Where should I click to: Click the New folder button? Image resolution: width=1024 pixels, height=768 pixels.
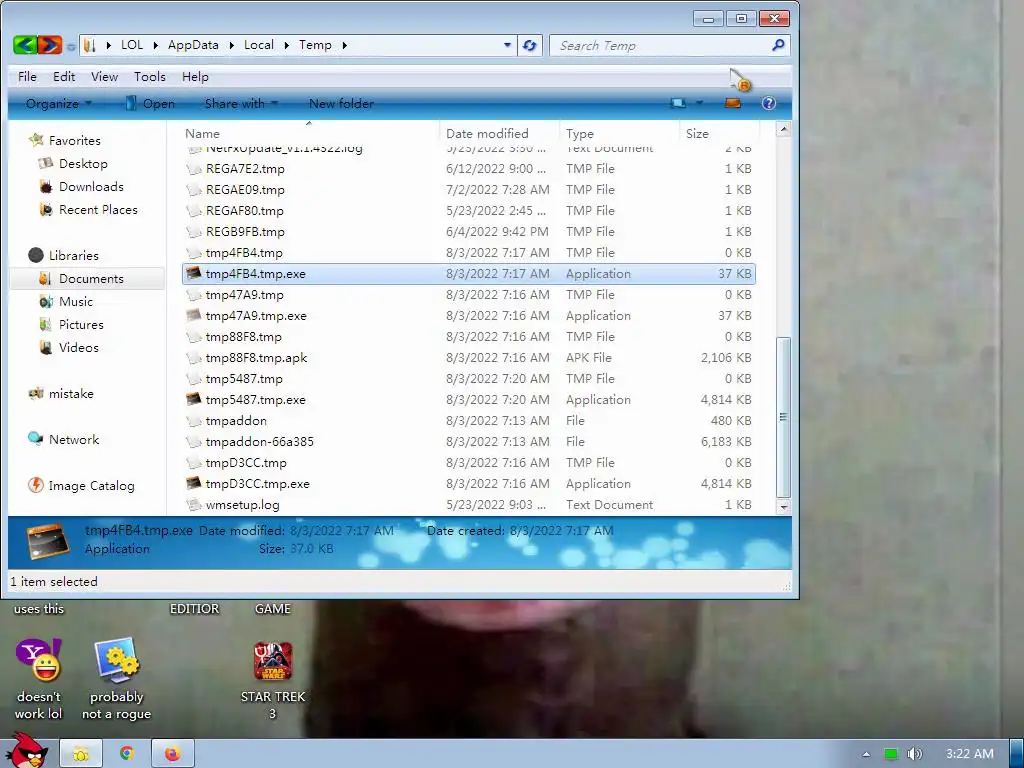point(341,103)
